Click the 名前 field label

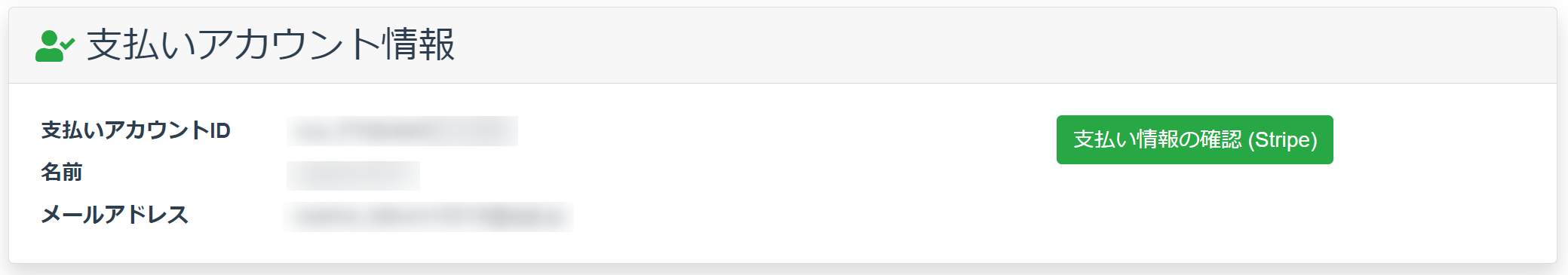tap(62, 173)
